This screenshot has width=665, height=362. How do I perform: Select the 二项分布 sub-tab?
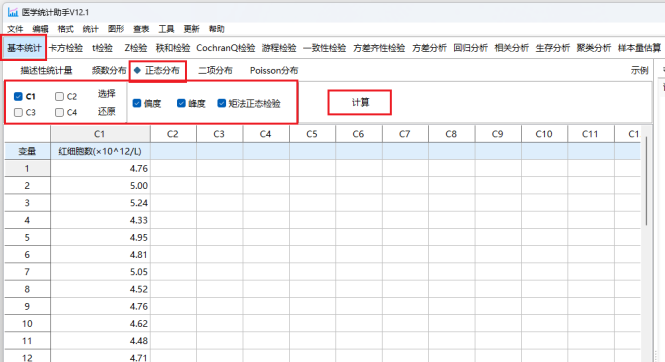click(x=215, y=70)
